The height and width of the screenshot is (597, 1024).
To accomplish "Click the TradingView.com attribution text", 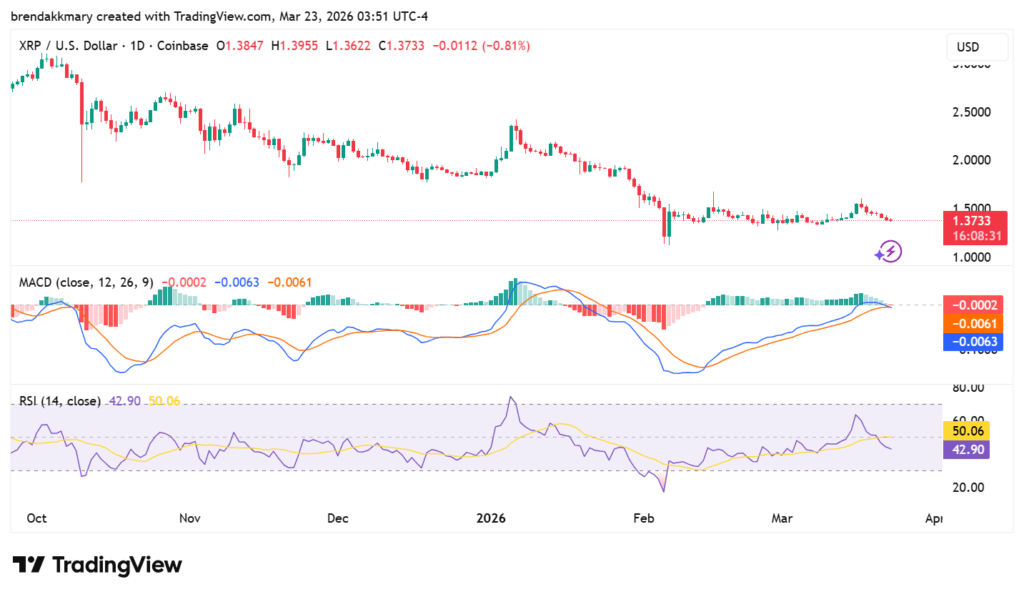I will (218, 15).
